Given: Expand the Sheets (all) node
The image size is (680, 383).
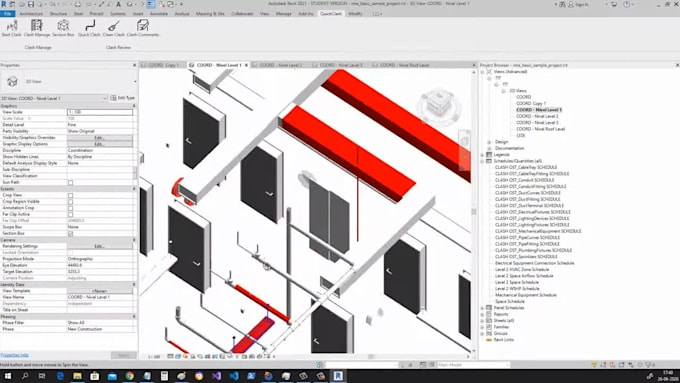Looking at the screenshot, I should 482,321.
